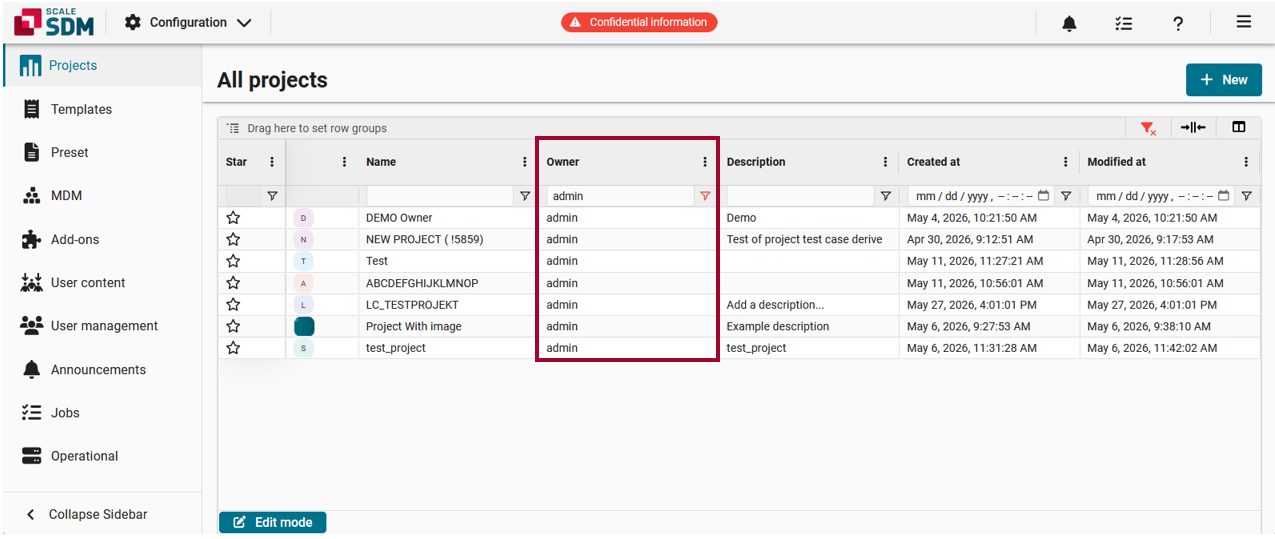Open the task checklist icon in header
This screenshot has width=1275, height=539.
click(x=1124, y=23)
